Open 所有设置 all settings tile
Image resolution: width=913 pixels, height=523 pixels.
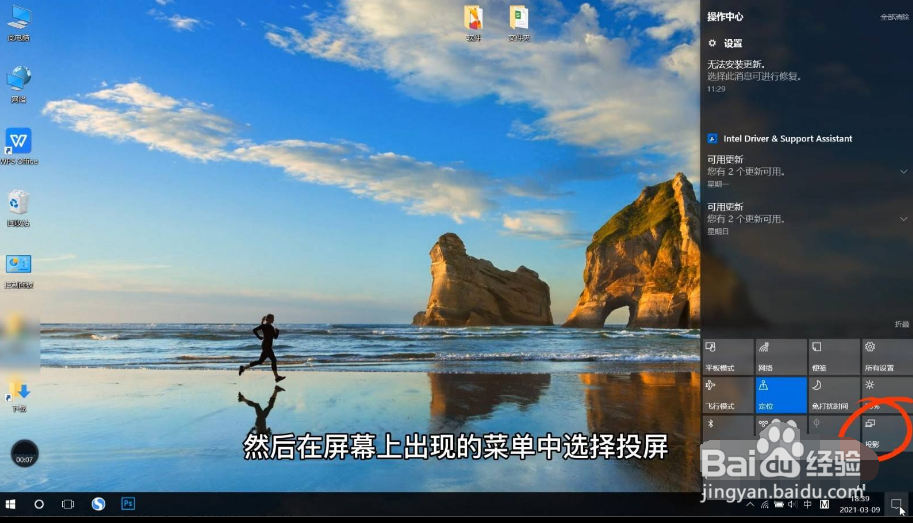click(x=887, y=357)
